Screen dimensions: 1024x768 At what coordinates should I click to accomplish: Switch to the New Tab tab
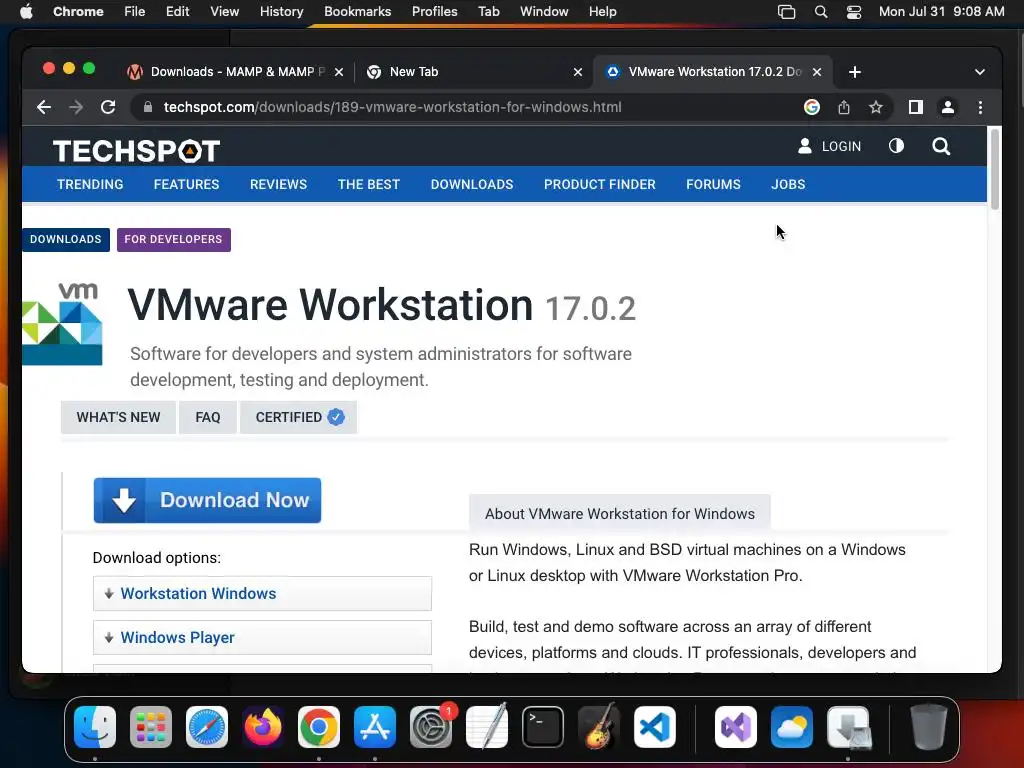point(473,72)
